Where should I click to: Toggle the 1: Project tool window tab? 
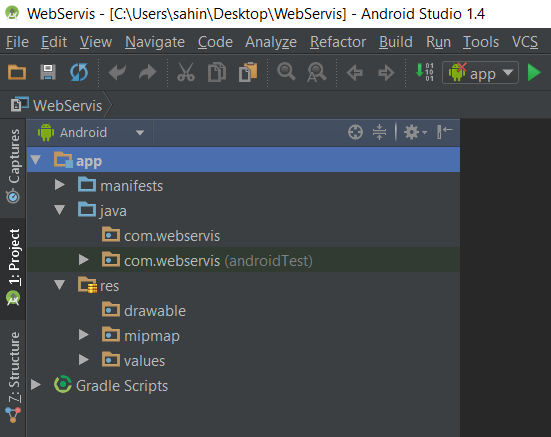pyautogui.click(x=13, y=268)
